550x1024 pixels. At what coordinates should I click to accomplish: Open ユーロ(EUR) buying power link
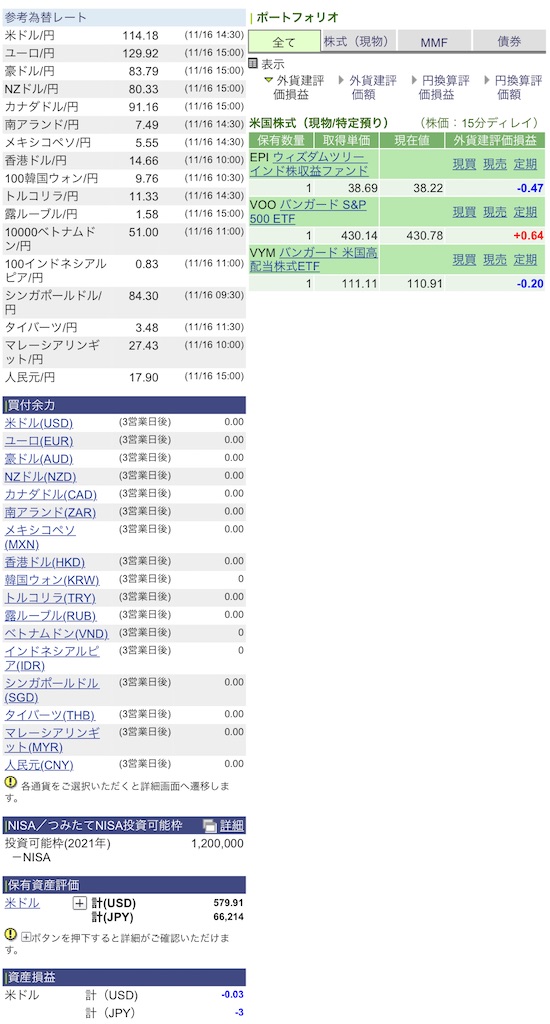click(39, 441)
